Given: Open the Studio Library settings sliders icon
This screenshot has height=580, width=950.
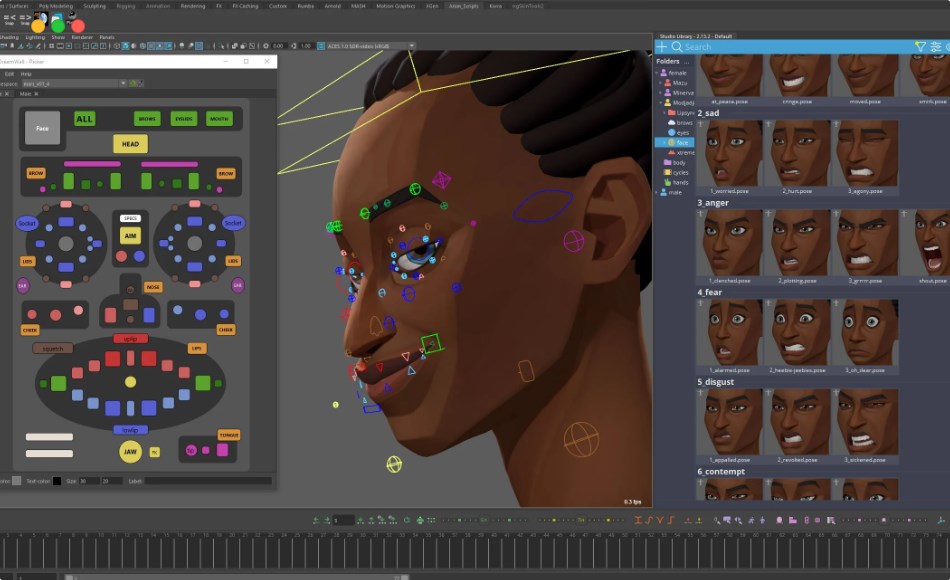Looking at the screenshot, I should coord(936,46).
